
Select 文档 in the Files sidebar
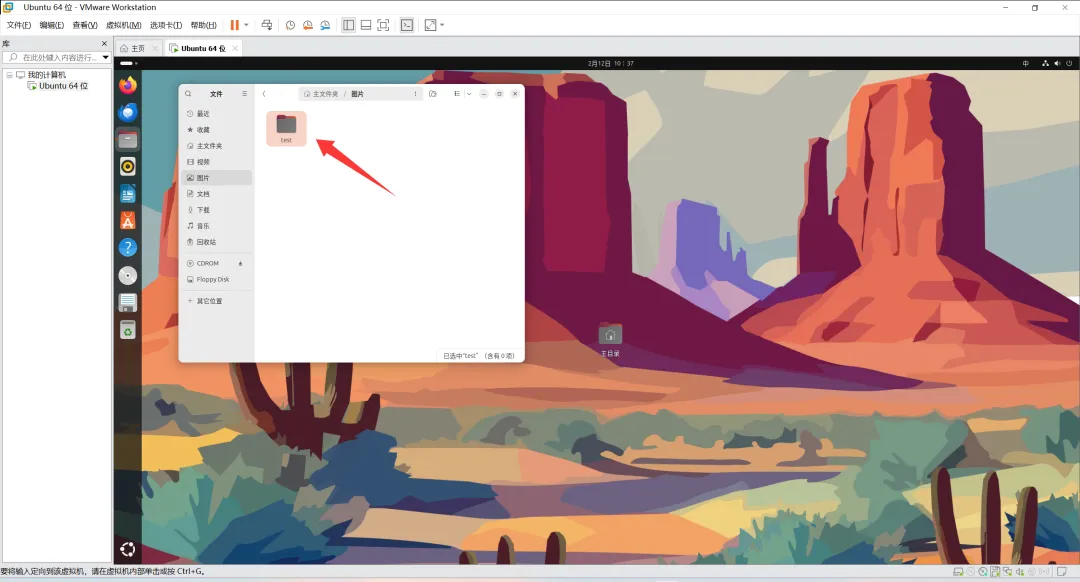coord(216,194)
